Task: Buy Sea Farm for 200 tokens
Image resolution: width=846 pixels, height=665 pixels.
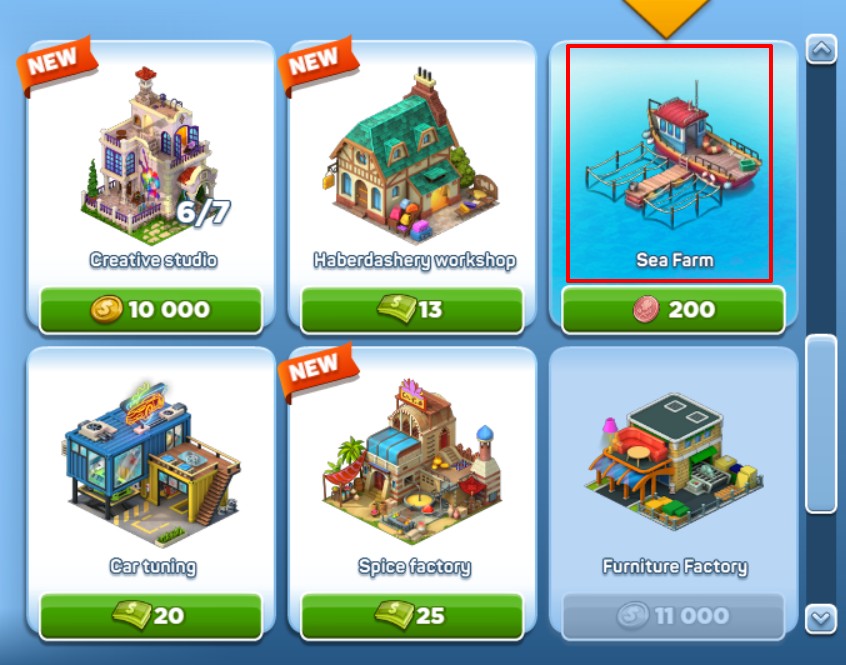Action: click(673, 310)
